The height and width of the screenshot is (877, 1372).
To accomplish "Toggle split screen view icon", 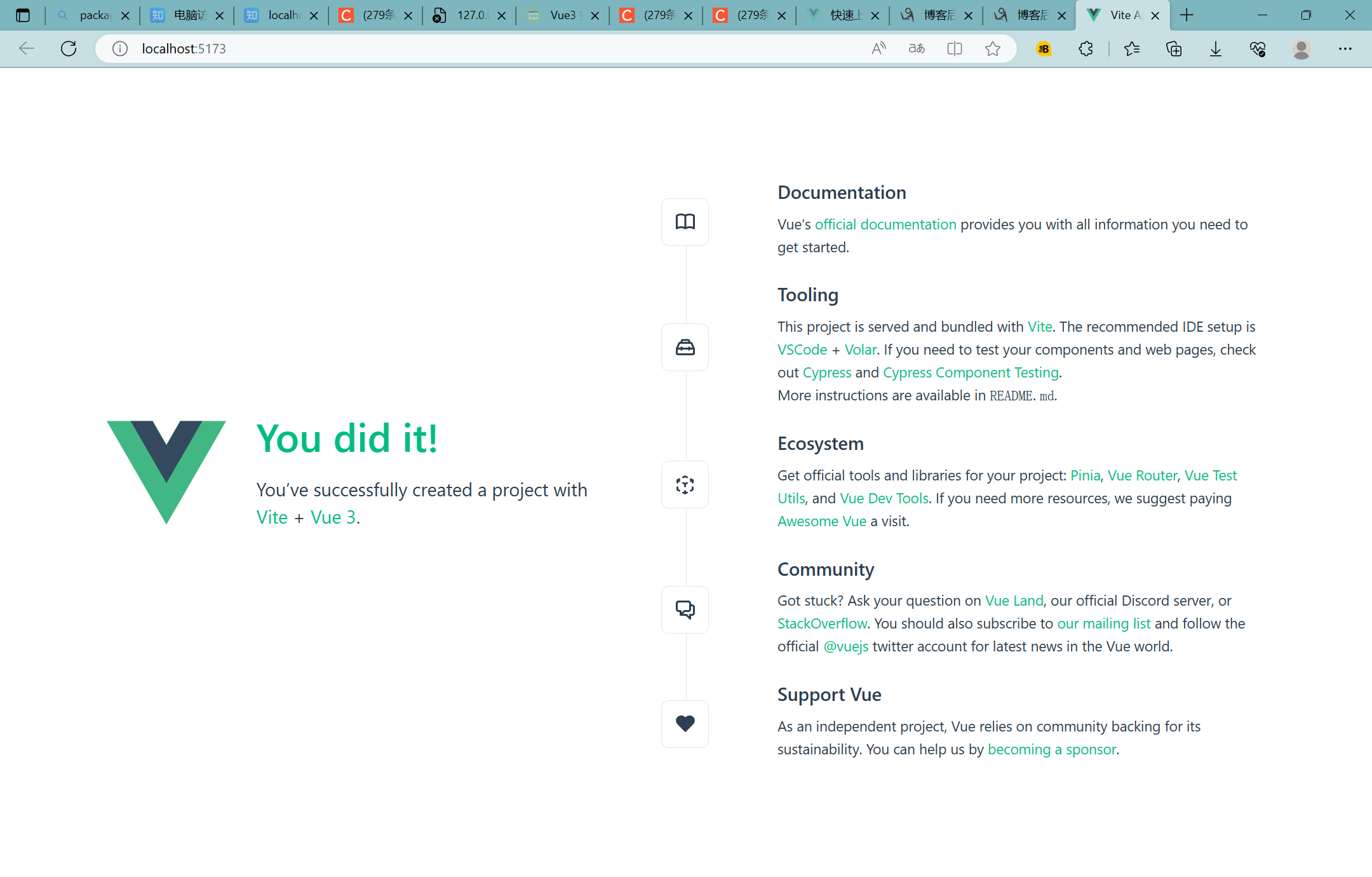I will 954,49.
